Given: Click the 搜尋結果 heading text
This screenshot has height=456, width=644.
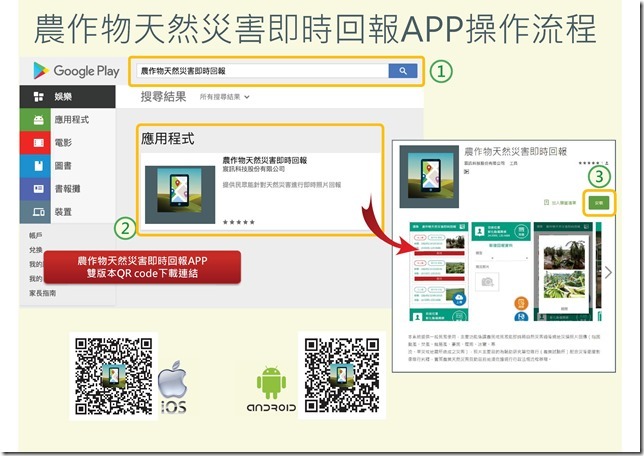Looking at the screenshot, I should tap(163, 97).
